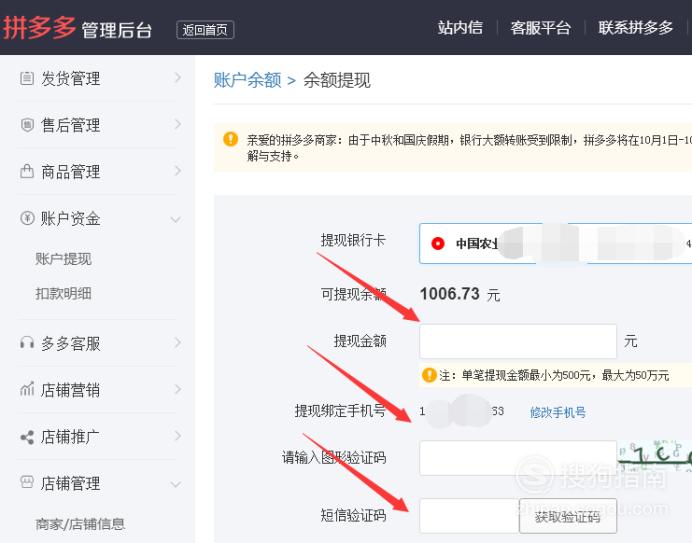Go to 账户提现 submenu page
Screen dimensions: 692x543
tap(63, 259)
